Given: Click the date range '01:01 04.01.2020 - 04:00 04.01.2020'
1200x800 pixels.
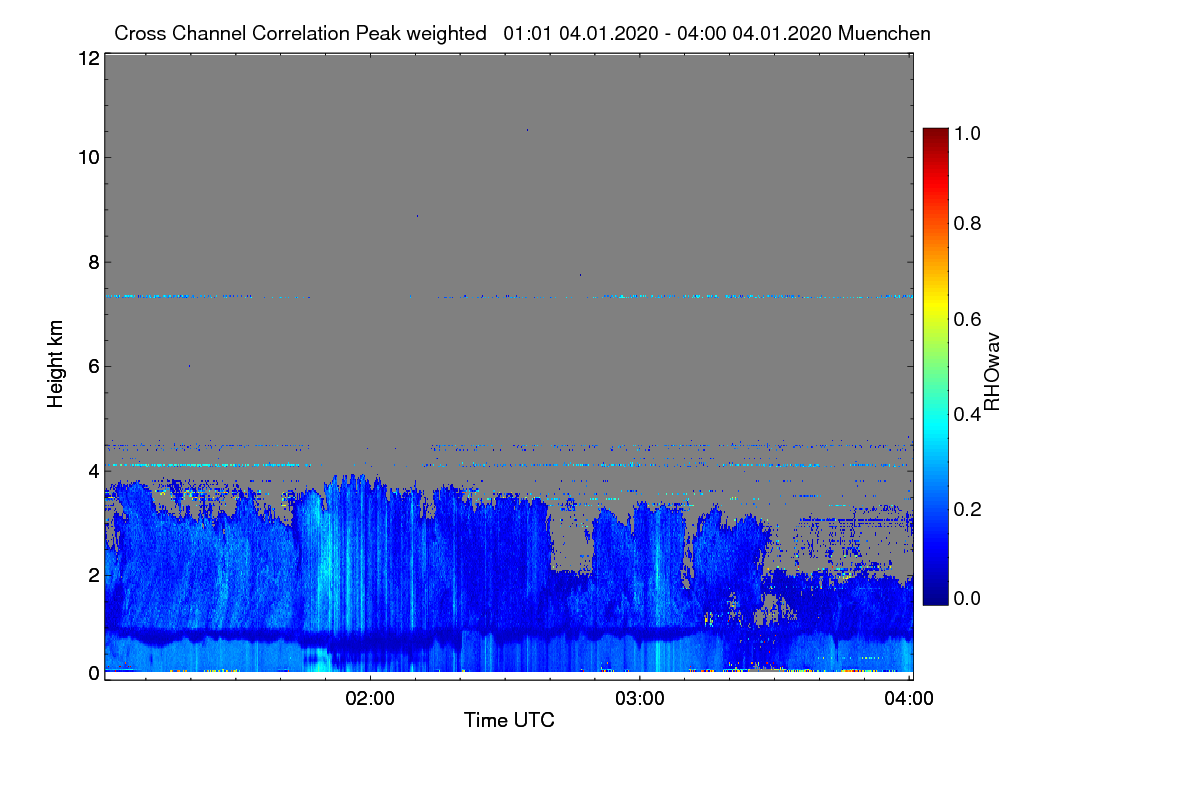Looking at the screenshot, I should pyautogui.click(x=668, y=33).
